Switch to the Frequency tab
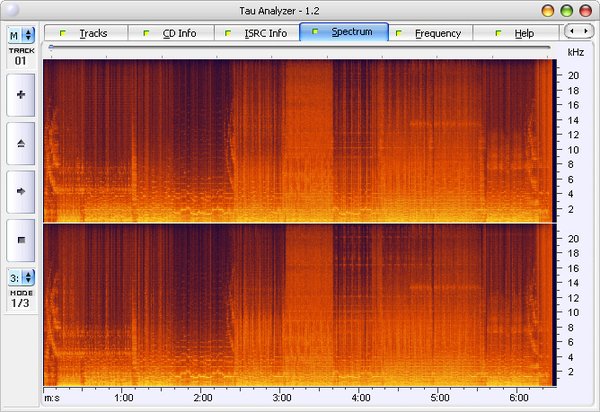This screenshot has width=600, height=412. 431,33
